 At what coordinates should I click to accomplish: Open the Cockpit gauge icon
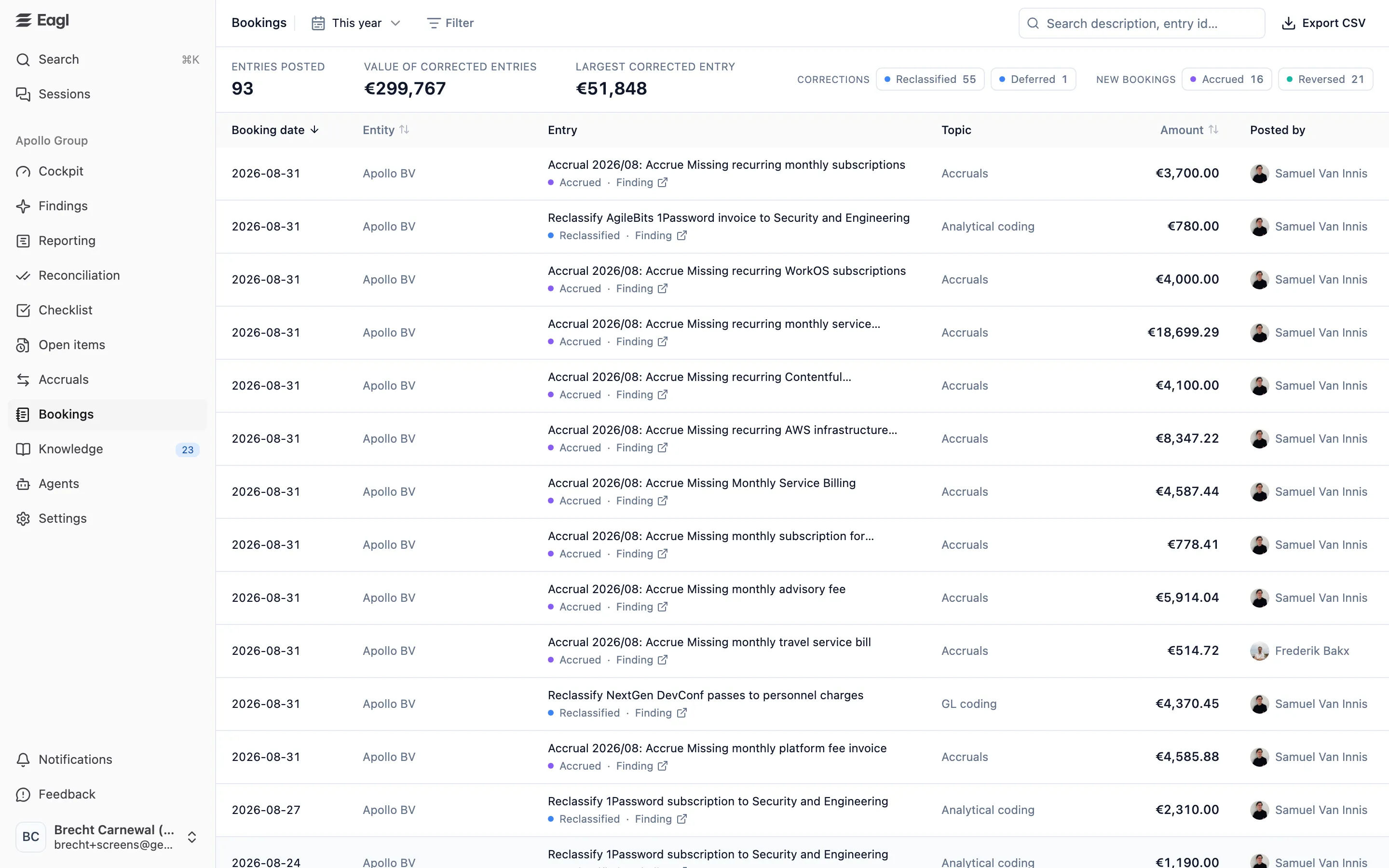coord(23,172)
